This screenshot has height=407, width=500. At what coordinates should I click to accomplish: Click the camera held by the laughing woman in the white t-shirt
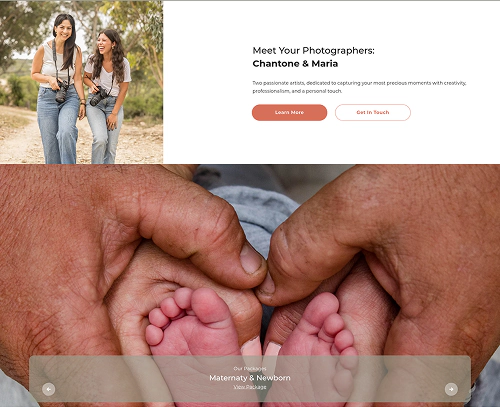tap(99, 96)
